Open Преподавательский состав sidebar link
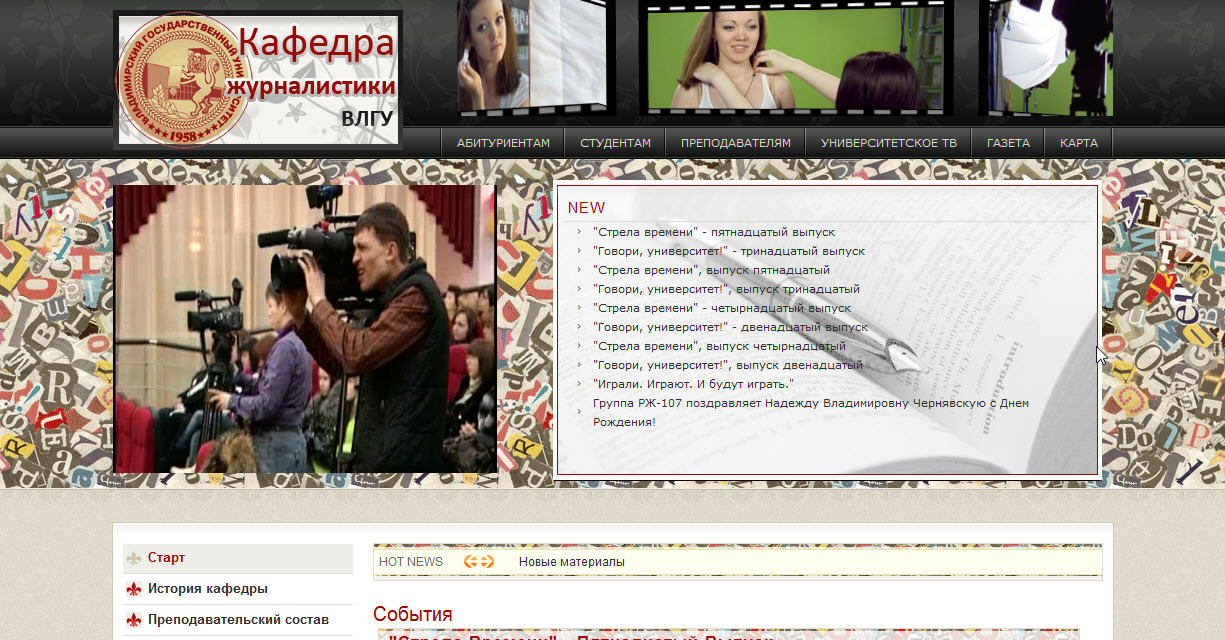Screen dimensions: 1225x640 pyautogui.click(x=238, y=621)
